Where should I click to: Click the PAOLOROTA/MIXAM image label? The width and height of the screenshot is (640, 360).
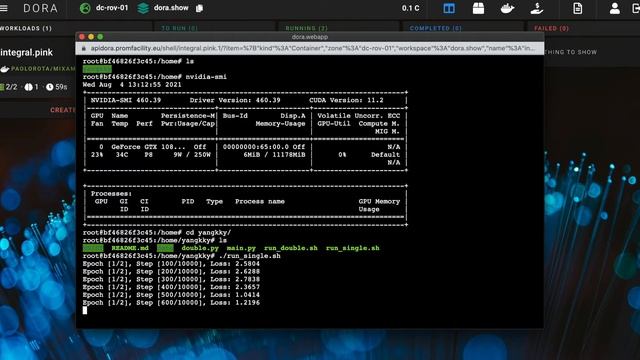pyautogui.click(x=43, y=69)
